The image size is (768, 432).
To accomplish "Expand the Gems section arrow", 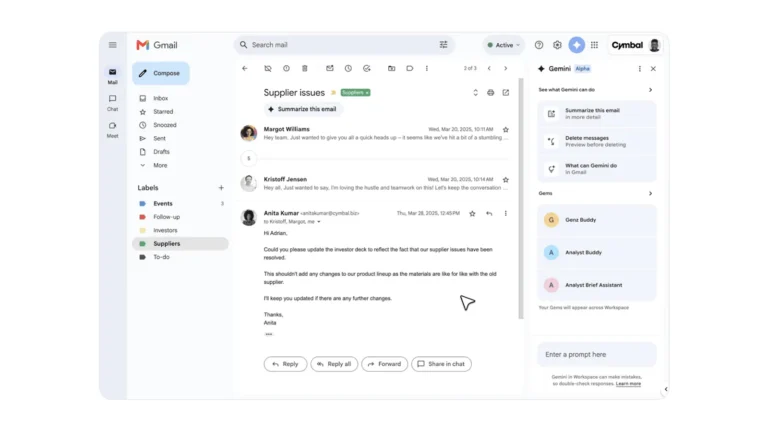I will point(650,193).
